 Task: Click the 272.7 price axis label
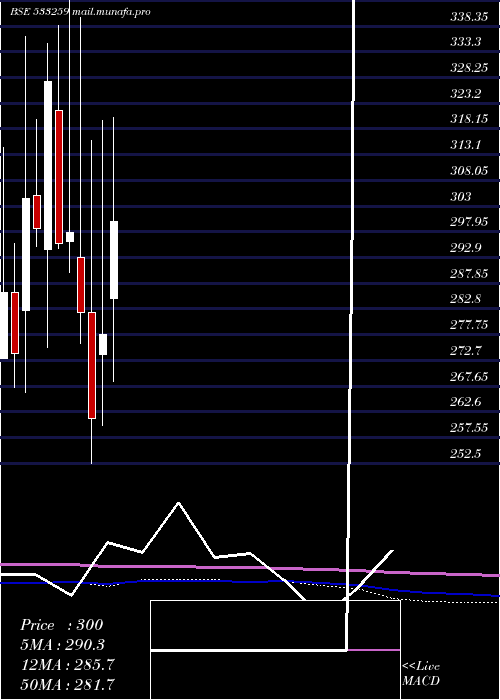point(465,350)
